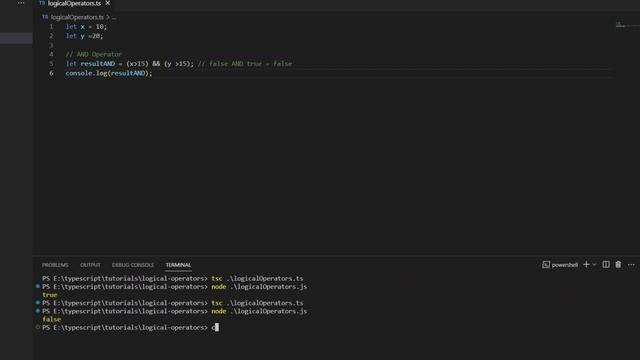Open terminal panel more actions menu
Image resolution: width=640 pixels, height=360 pixels.
[631, 265]
